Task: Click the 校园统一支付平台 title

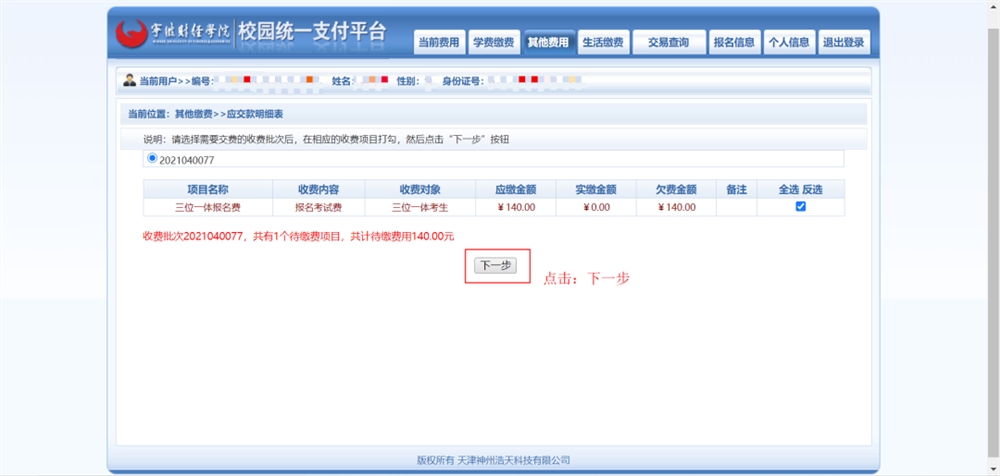Action: 312,34
